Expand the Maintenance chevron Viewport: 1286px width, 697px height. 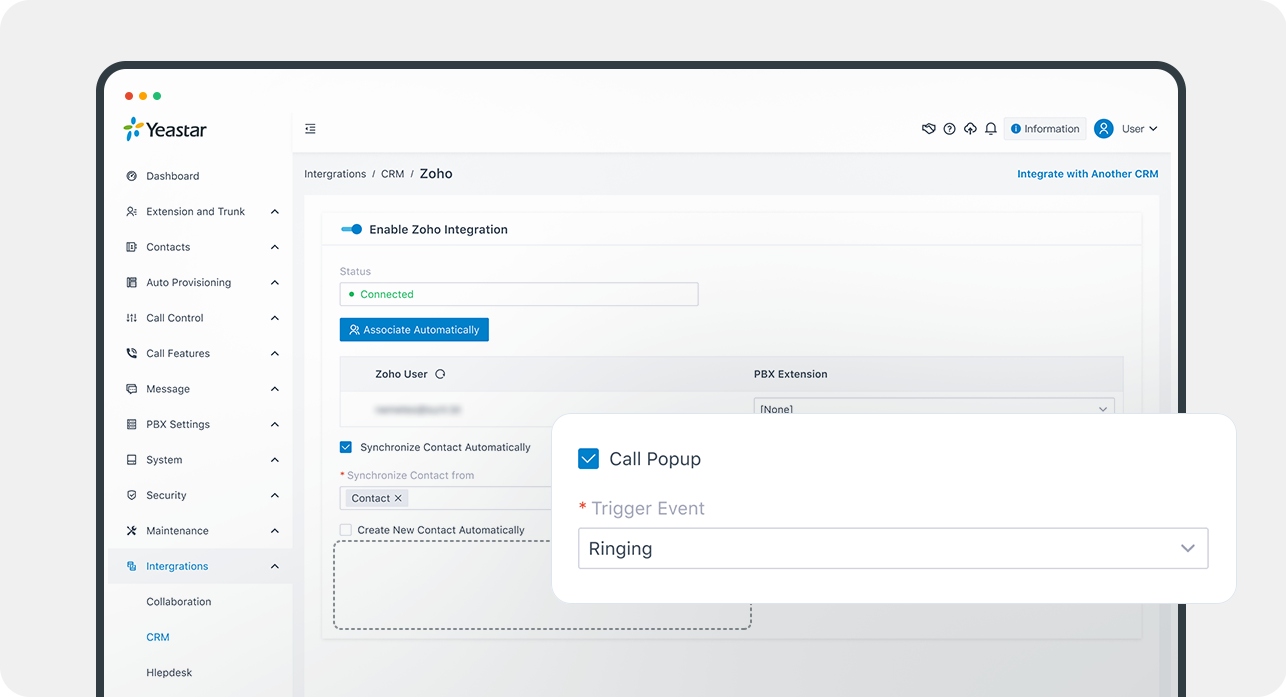coord(275,531)
